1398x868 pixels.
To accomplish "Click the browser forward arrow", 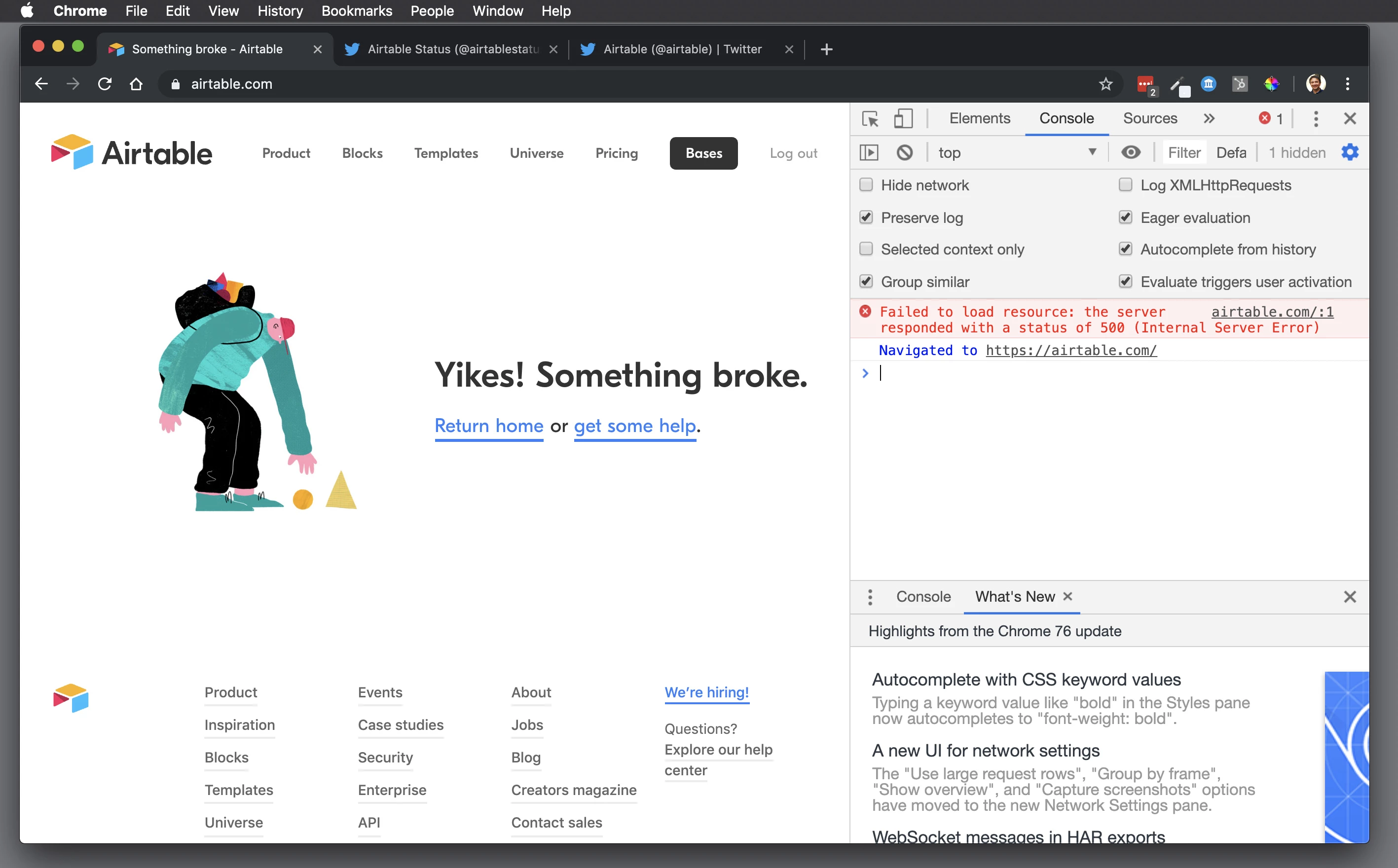I will coord(73,84).
